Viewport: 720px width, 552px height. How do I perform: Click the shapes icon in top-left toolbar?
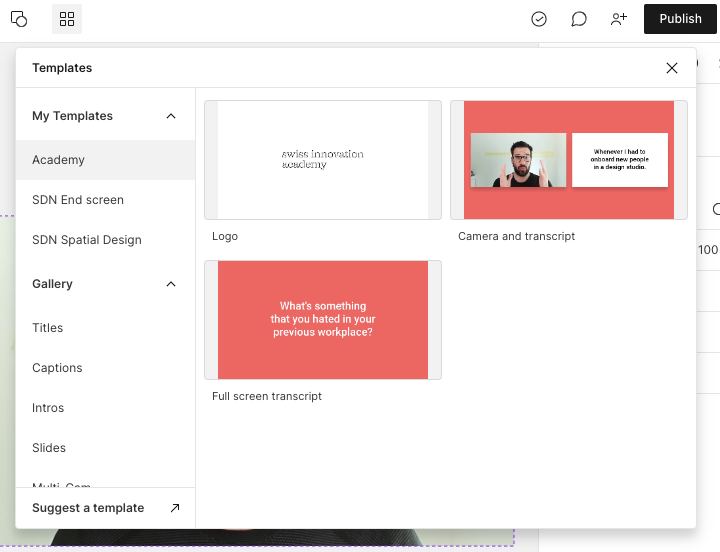(x=19, y=19)
